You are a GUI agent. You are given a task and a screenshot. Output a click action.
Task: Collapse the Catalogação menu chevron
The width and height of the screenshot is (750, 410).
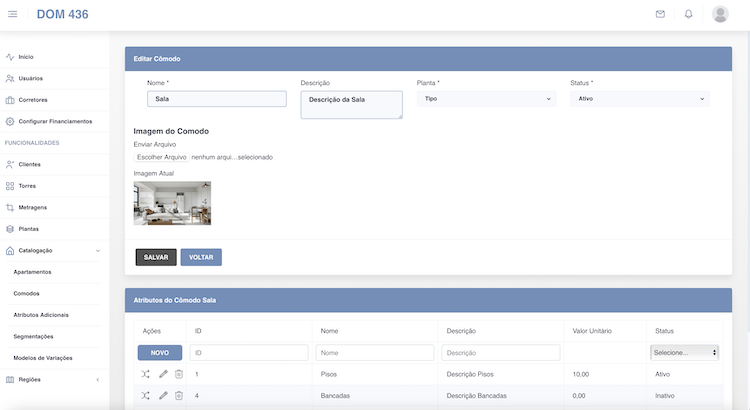pyautogui.click(x=98, y=251)
